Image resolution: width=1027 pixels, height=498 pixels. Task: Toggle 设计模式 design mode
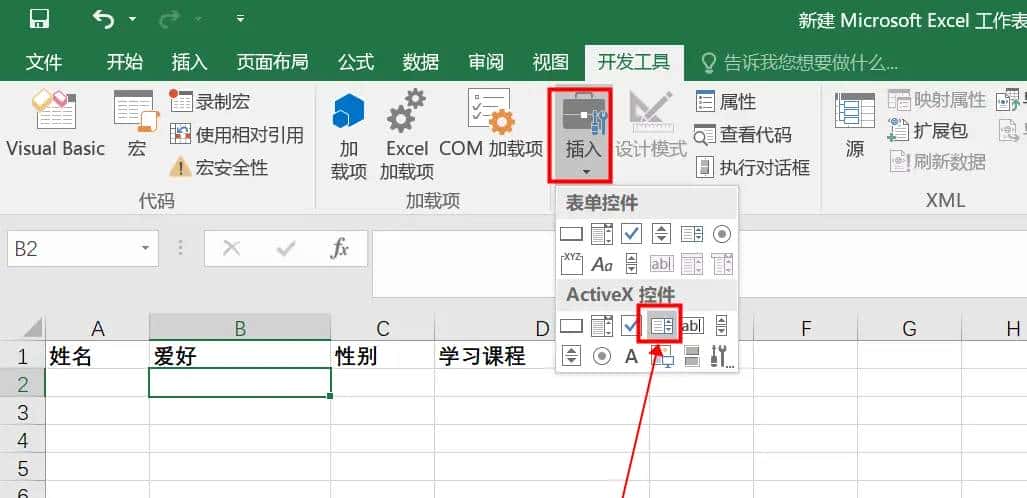pyautogui.click(x=650, y=124)
